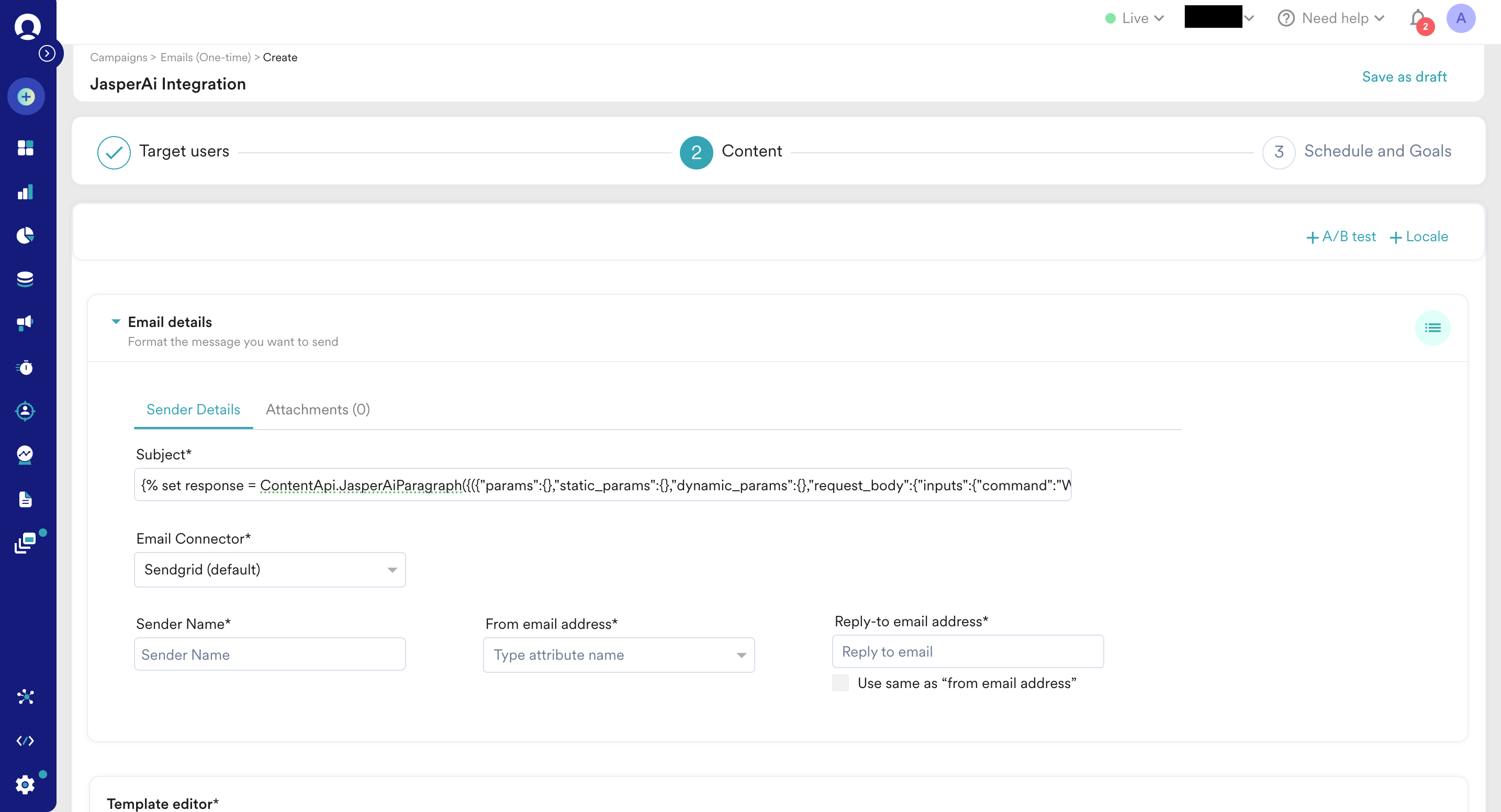The height and width of the screenshot is (812, 1501).
Task: Switch to the Attachments (0) tab
Action: [318, 410]
